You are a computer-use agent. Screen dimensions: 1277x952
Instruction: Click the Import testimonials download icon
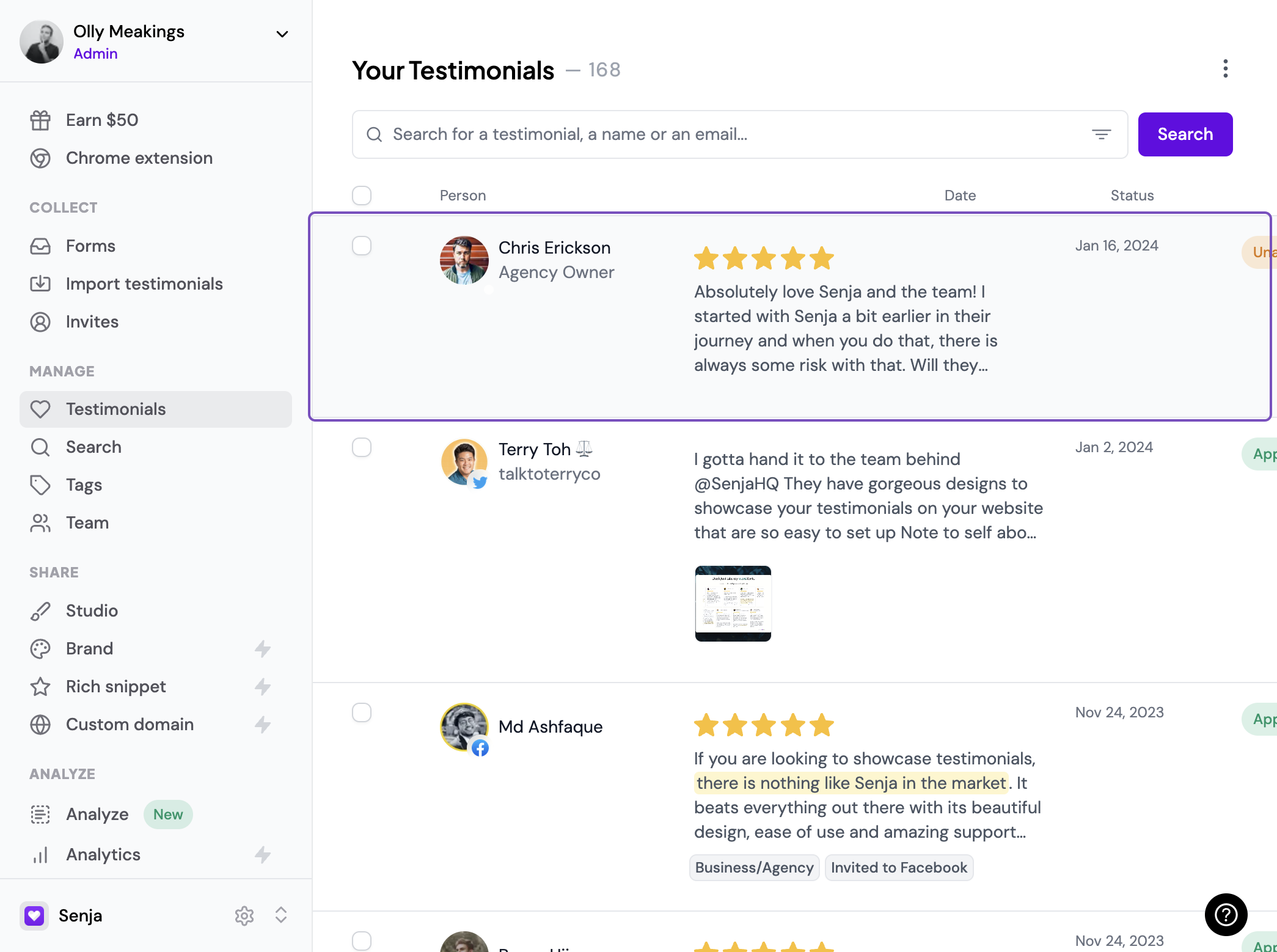pyautogui.click(x=40, y=284)
